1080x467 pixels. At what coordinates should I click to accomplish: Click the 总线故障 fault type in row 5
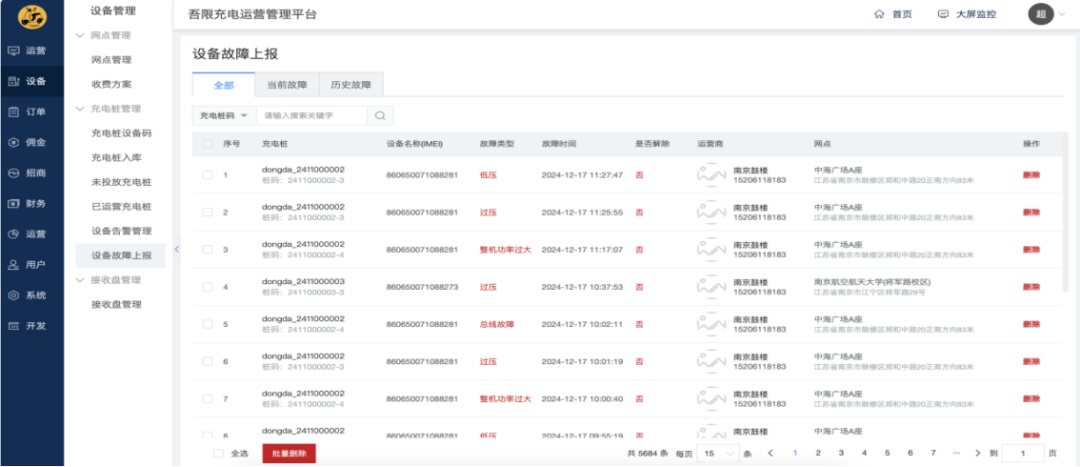pos(497,324)
